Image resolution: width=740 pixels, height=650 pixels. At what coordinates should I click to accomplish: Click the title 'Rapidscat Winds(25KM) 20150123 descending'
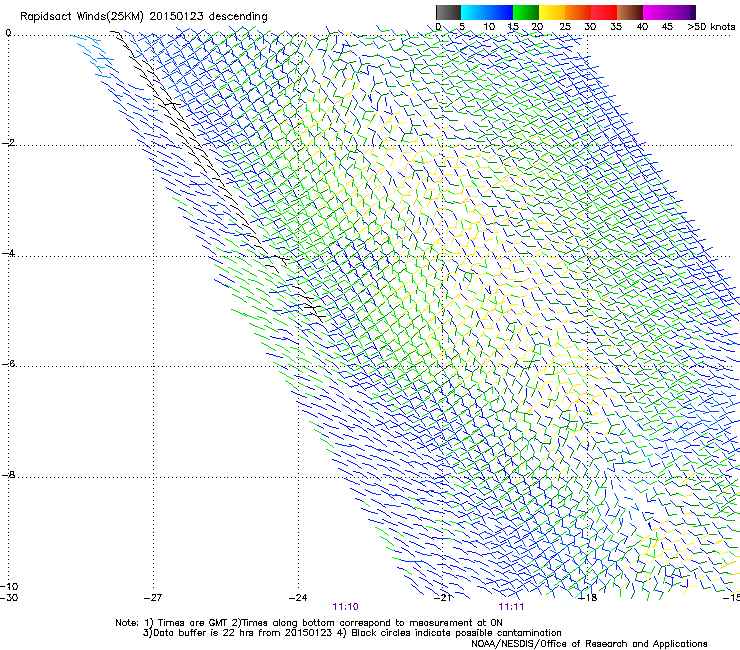[143, 16]
